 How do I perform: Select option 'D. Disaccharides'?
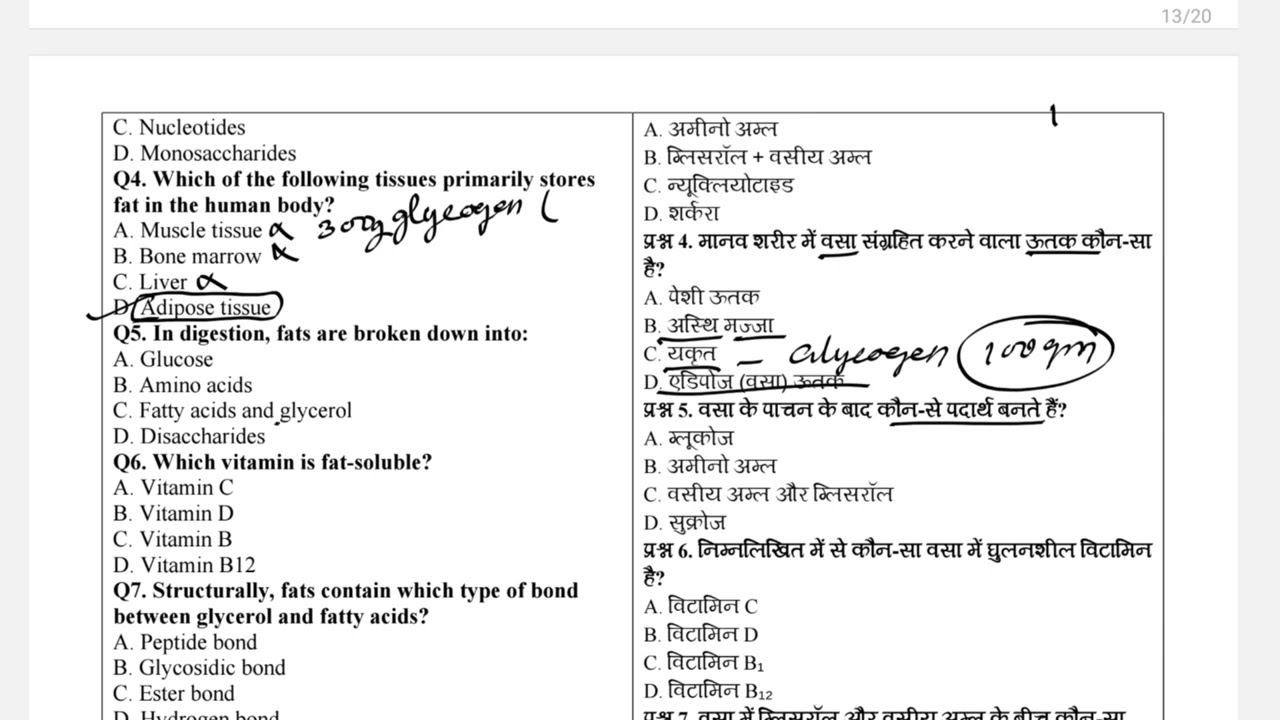tap(189, 437)
